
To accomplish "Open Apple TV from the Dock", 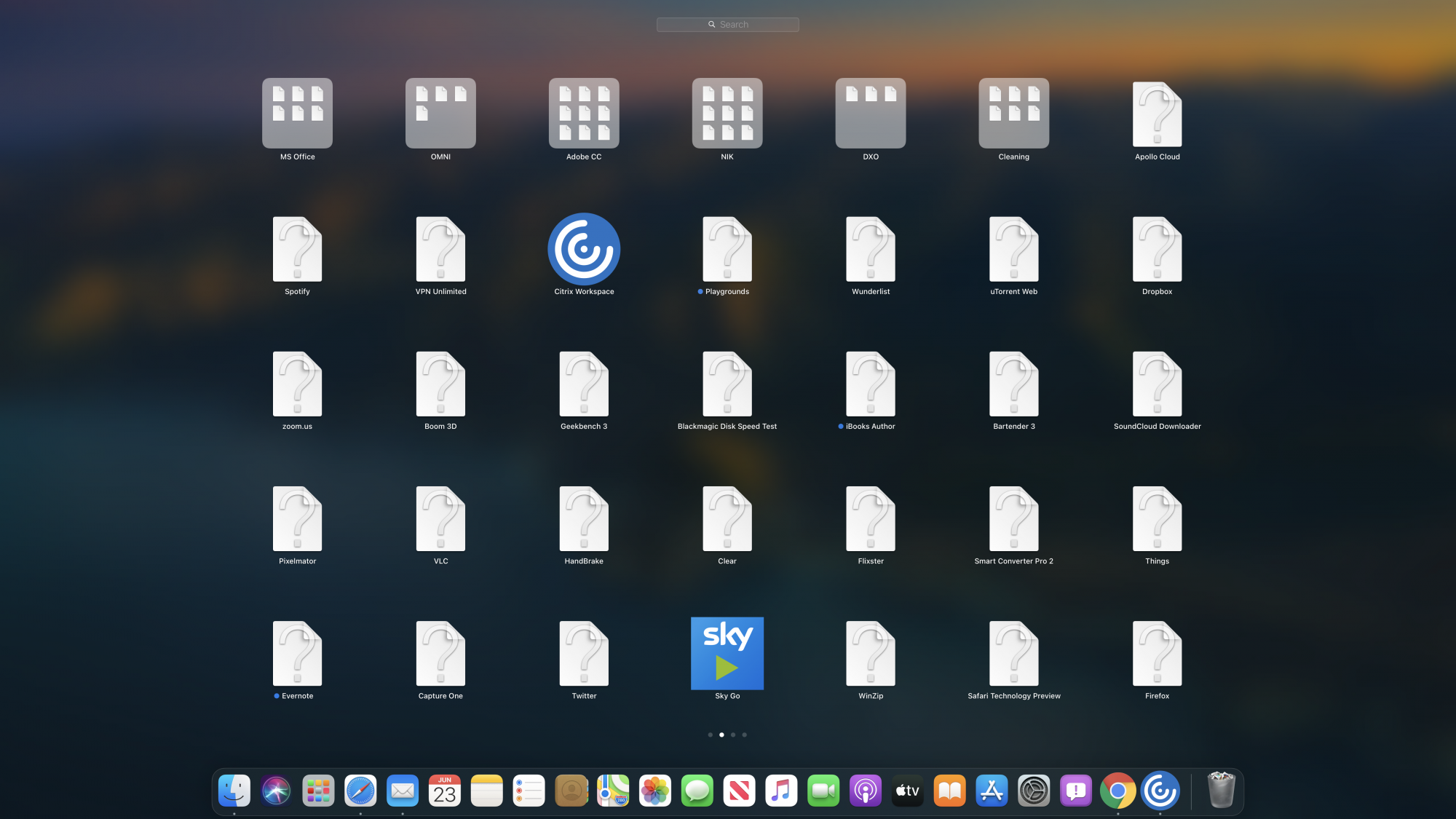I will [908, 791].
